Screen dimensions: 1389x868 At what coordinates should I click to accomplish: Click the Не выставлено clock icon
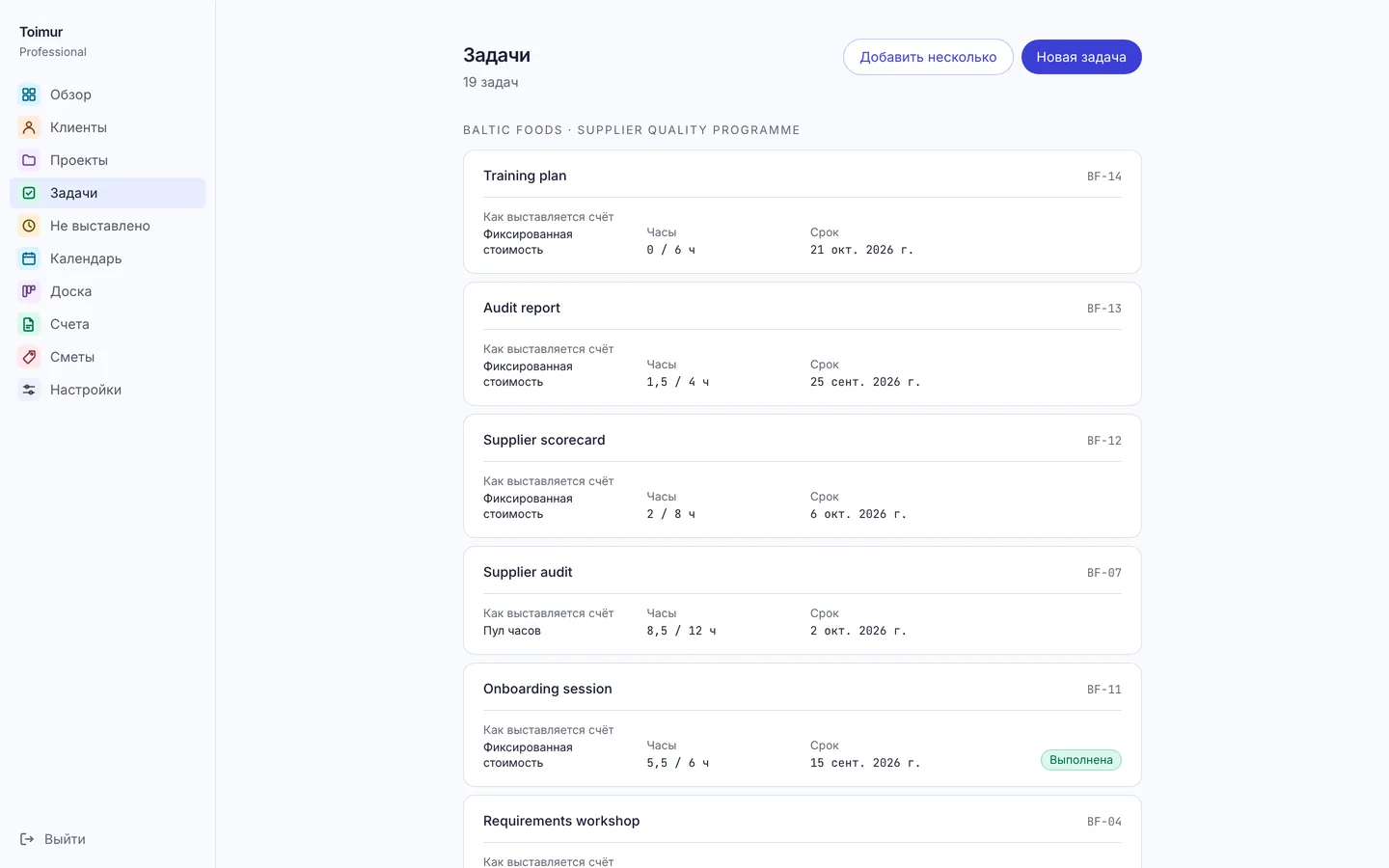pyautogui.click(x=29, y=226)
